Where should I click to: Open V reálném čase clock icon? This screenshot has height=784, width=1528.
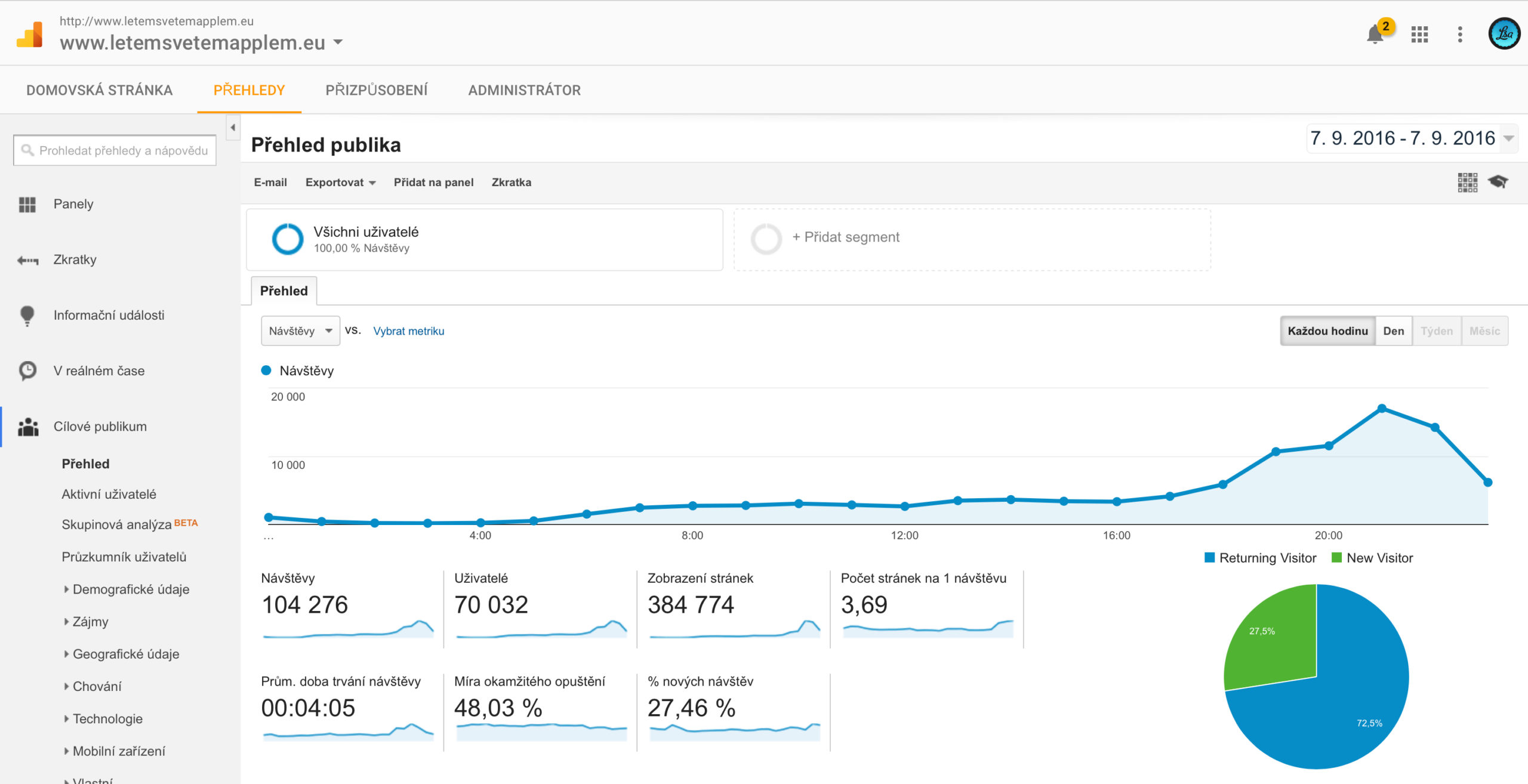tap(27, 371)
